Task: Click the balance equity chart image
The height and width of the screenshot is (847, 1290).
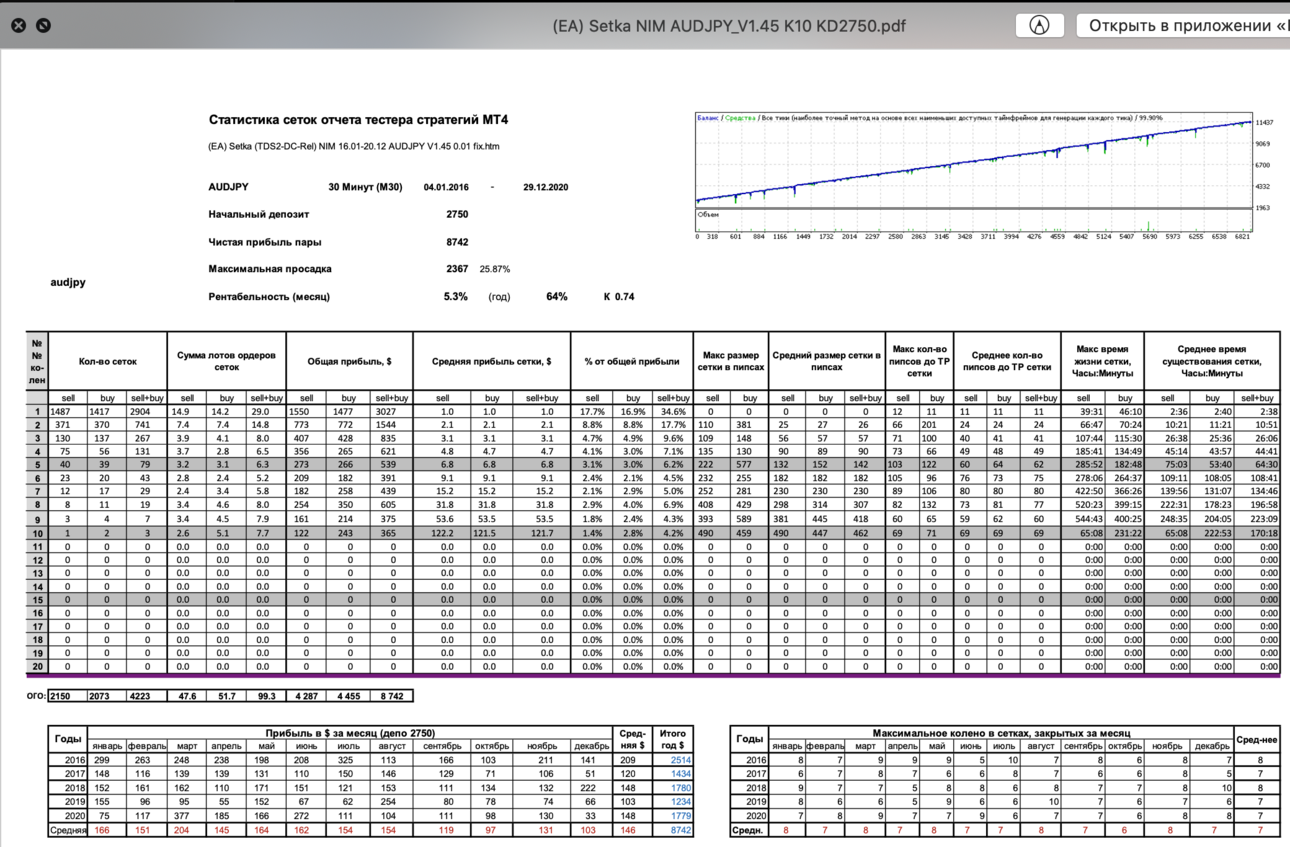Action: click(x=984, y=177)
